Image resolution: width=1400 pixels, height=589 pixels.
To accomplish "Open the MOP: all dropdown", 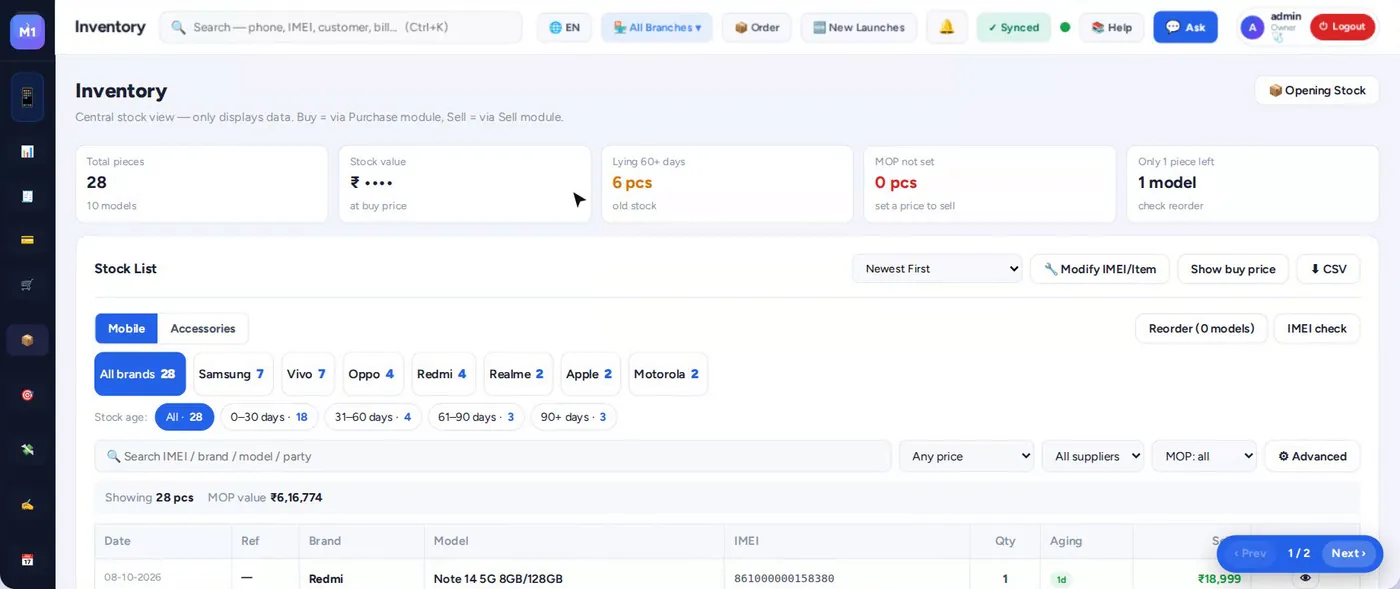I will pos(1204,456).
